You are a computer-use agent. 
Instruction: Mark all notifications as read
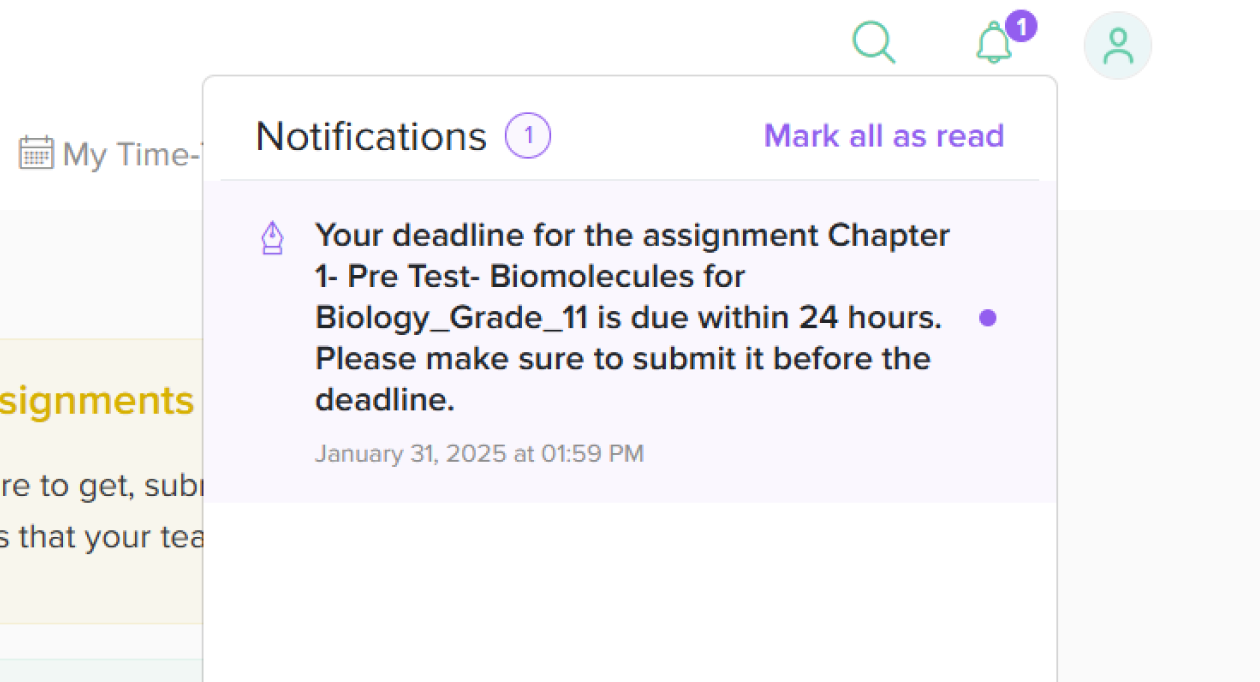pos(883,136)
